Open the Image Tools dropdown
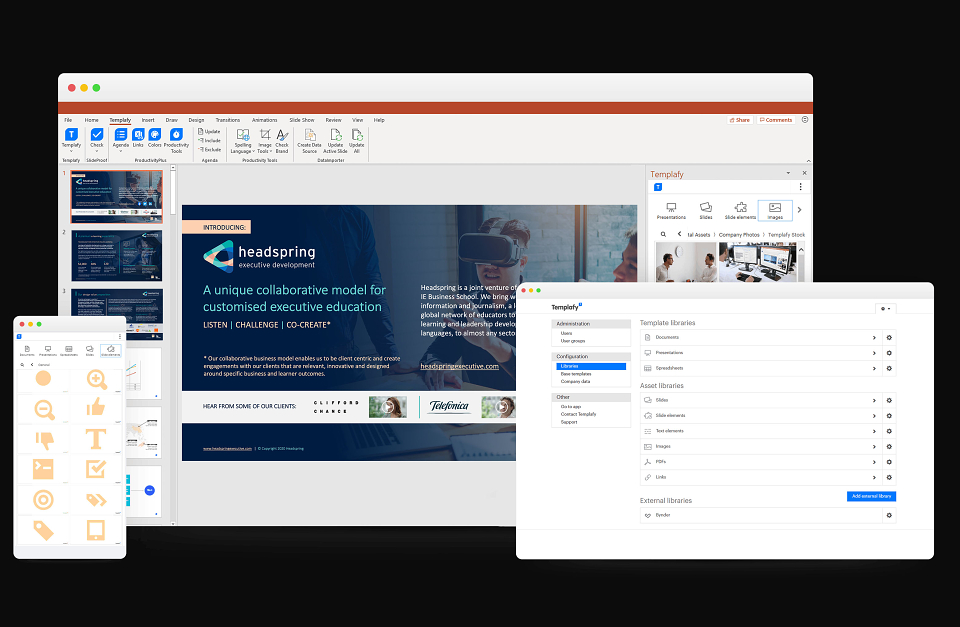Viewport: 960px width, 627px height. coord(264,141)
